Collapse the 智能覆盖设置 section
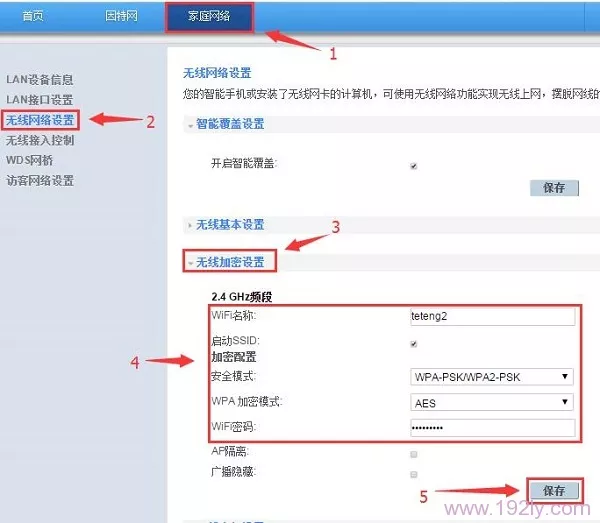The image size is (600, 523). (x=230, y=124)
